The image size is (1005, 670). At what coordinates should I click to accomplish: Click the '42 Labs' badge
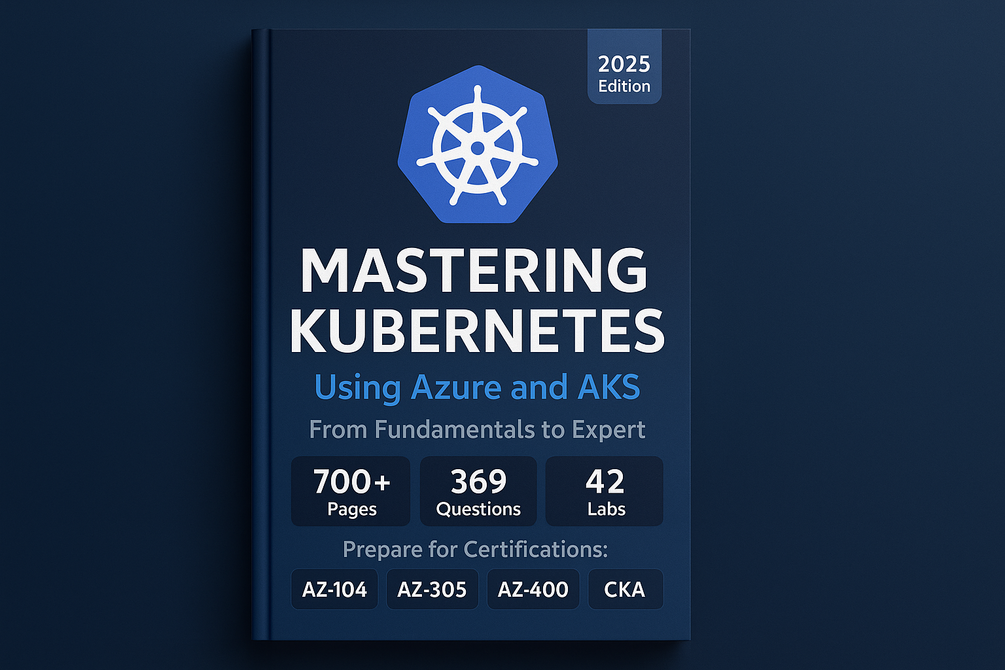tap(604, 491)
